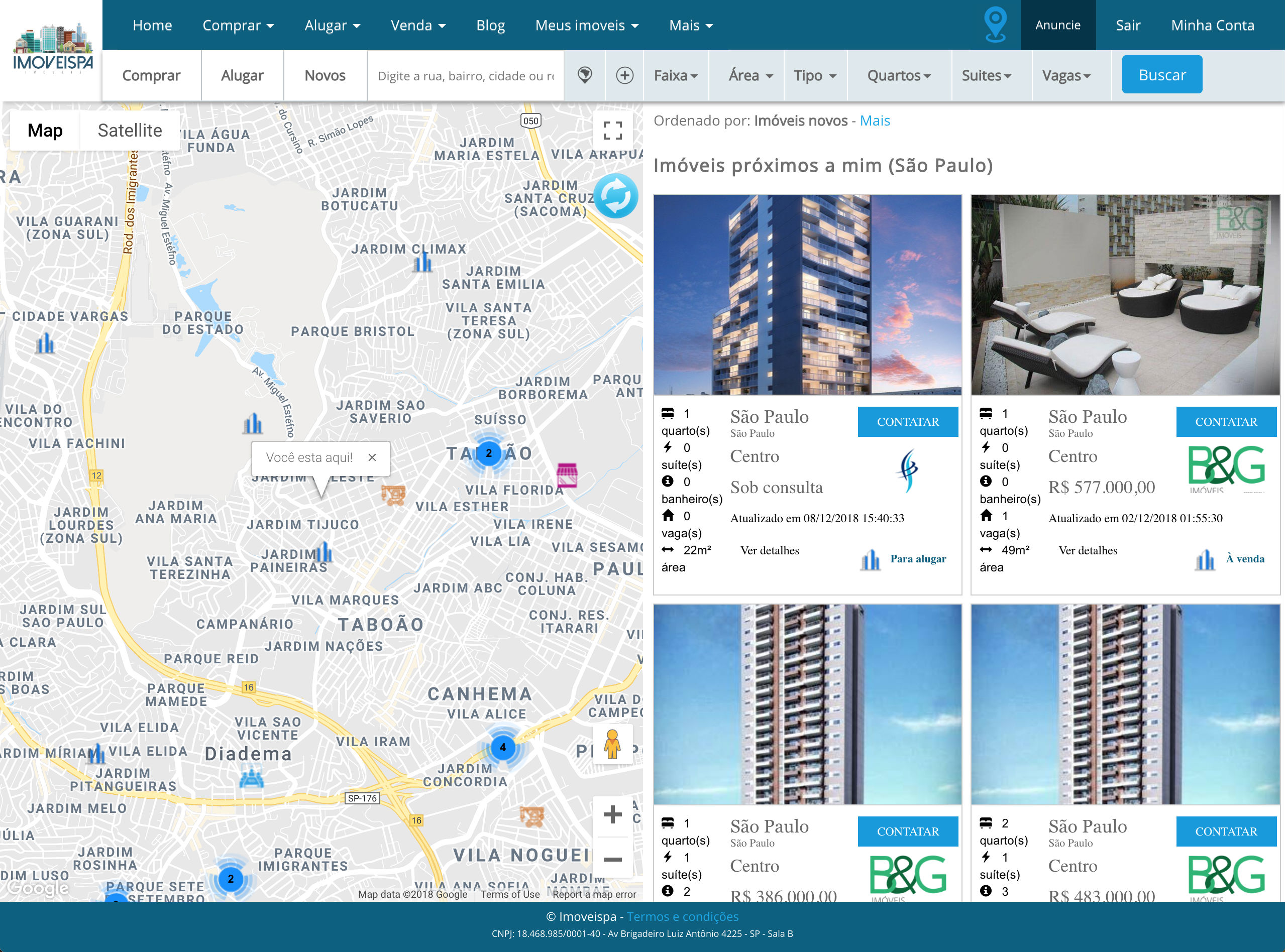Open the Quartos filter dropdown

899,75
